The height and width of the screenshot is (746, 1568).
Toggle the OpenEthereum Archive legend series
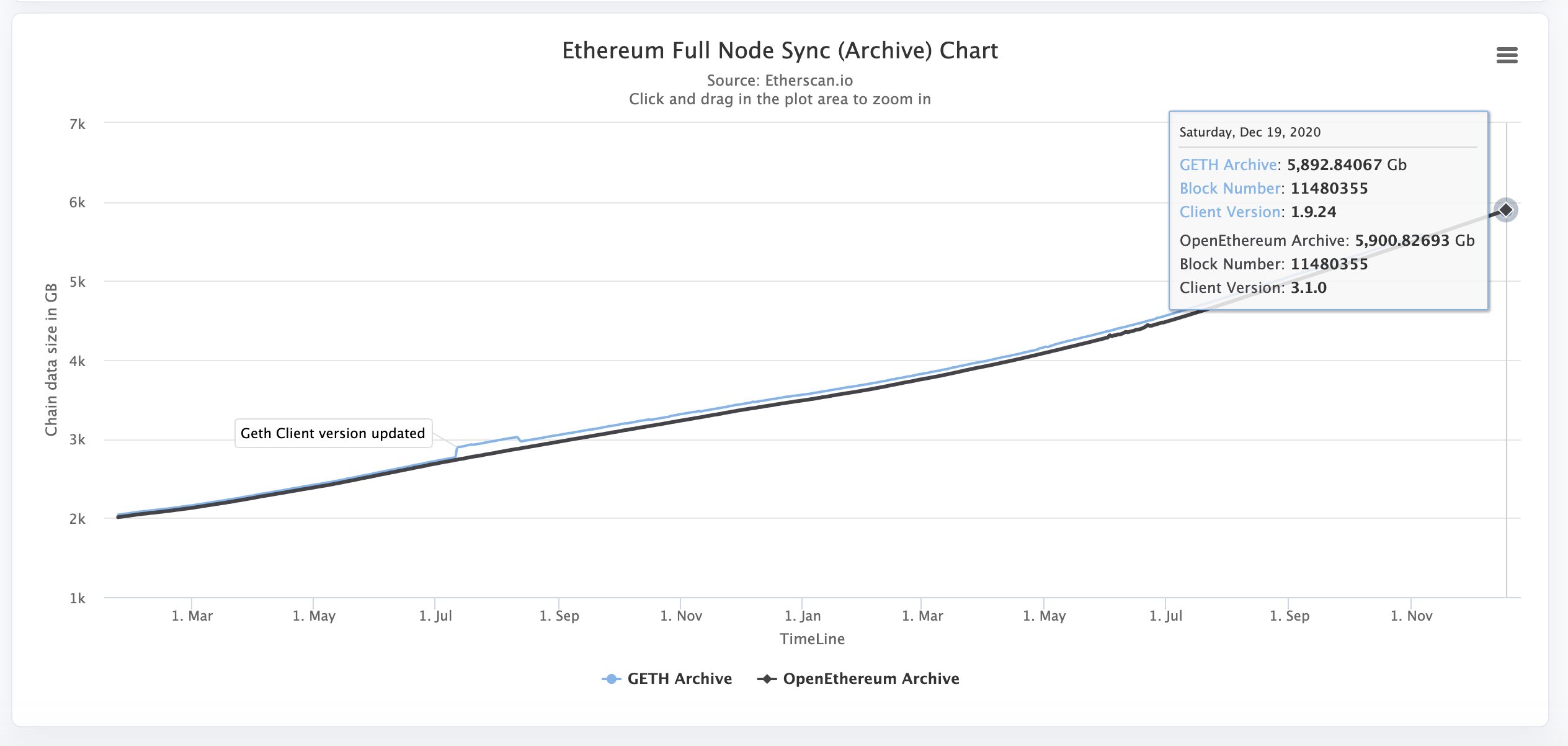(858, 678)
